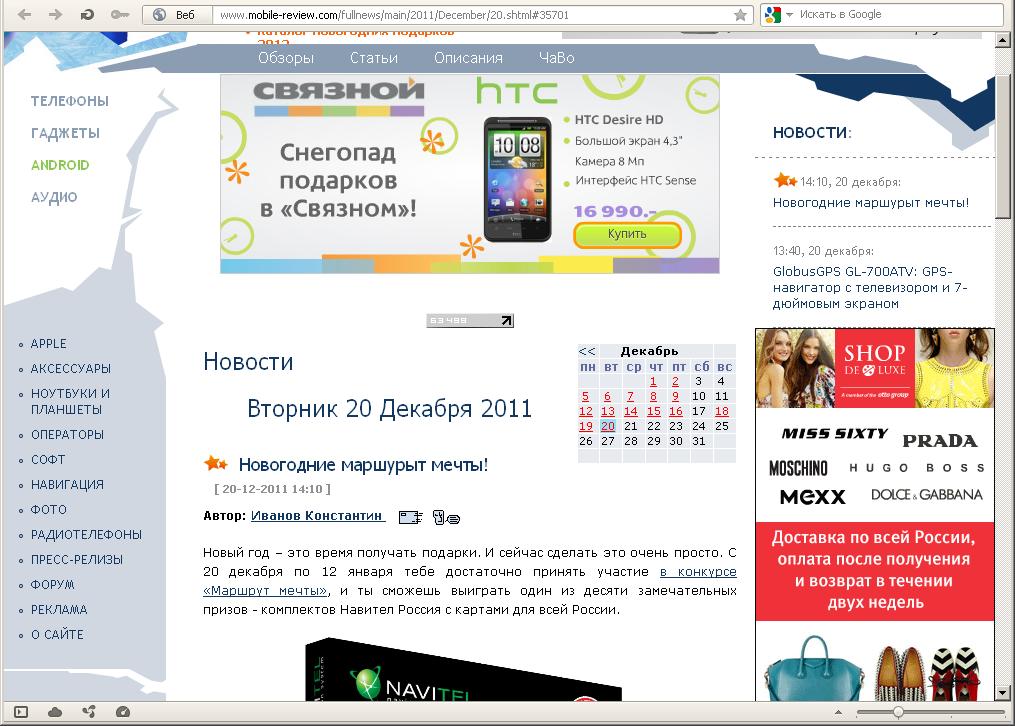The height and width of the screenshot is (726, 1015).
Task: Focus the 'Искать в Google' search field
Action: [x=900, y=14]
